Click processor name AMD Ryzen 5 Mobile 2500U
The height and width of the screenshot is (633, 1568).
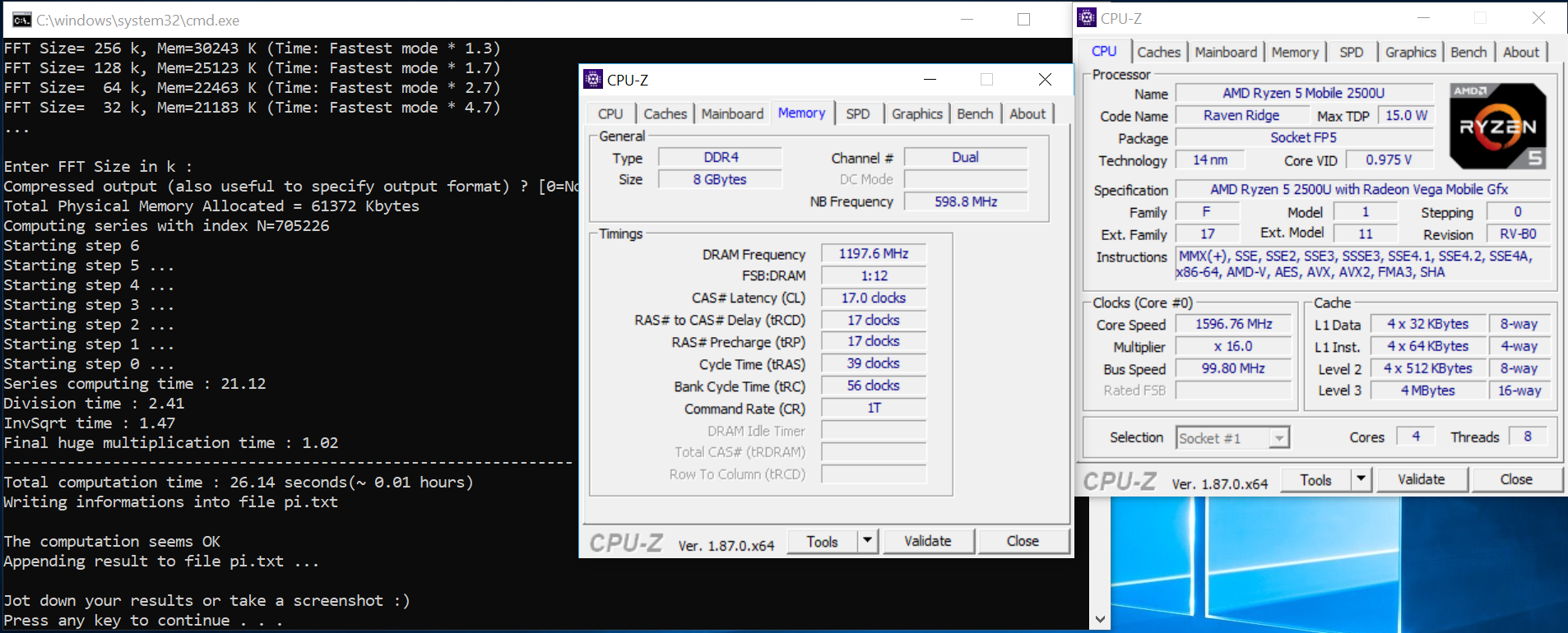(x=1304, y=94)
